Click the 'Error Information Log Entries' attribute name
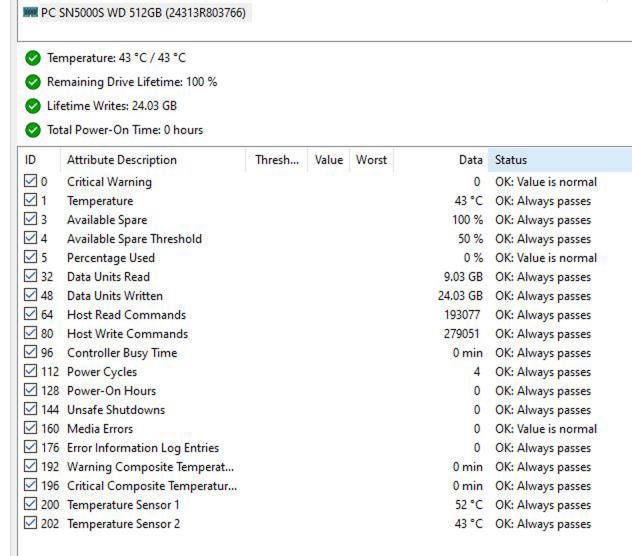The image size is (632, 556). point(143,448)
